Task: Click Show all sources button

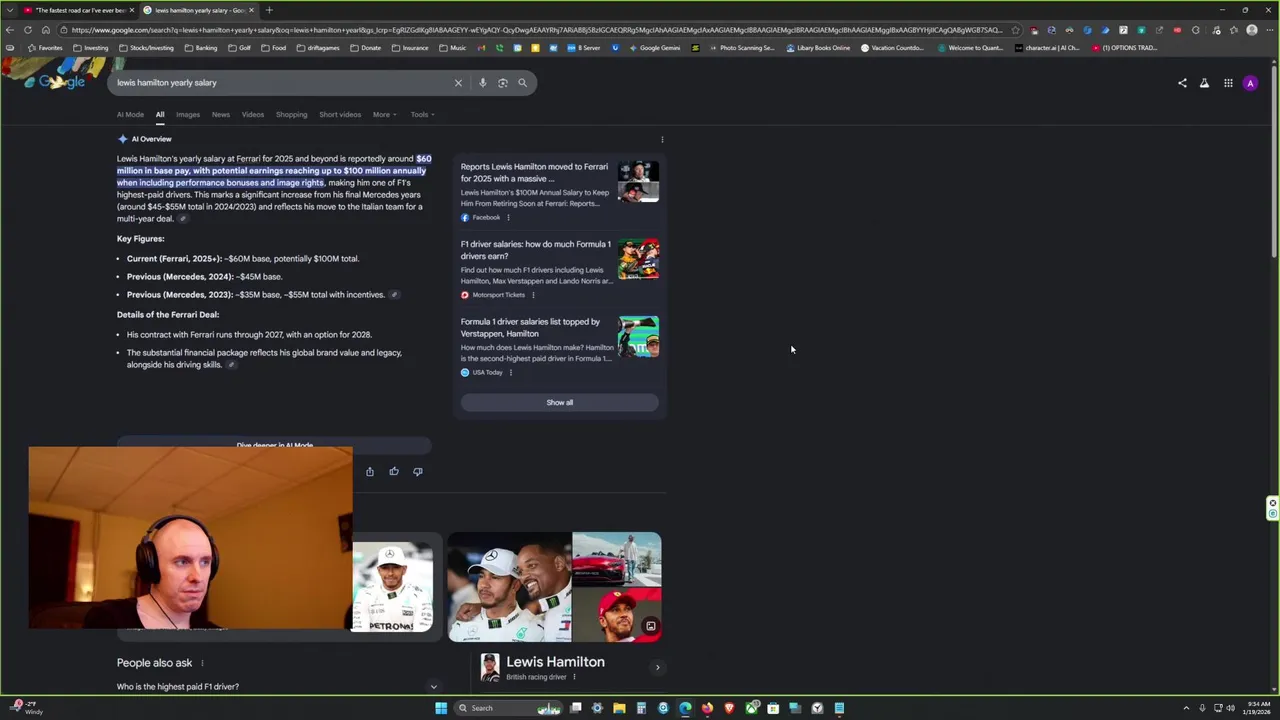Action: [560, 402]
